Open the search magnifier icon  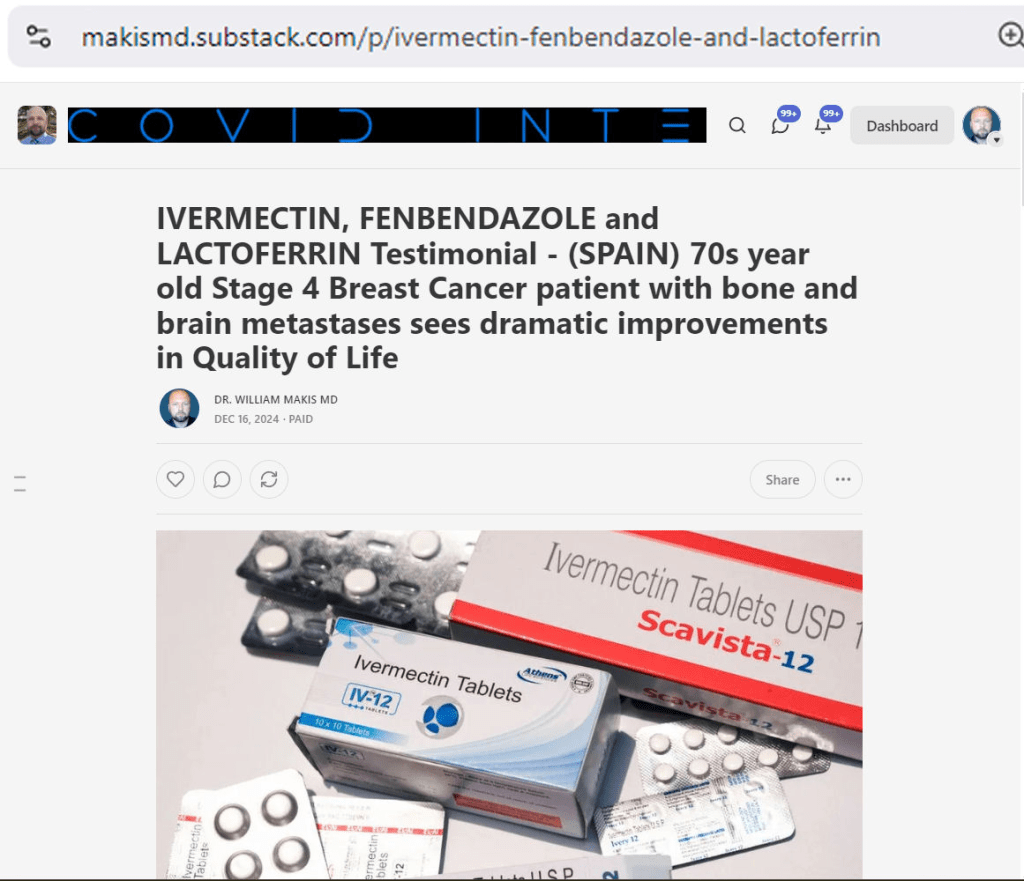point(737,125)
